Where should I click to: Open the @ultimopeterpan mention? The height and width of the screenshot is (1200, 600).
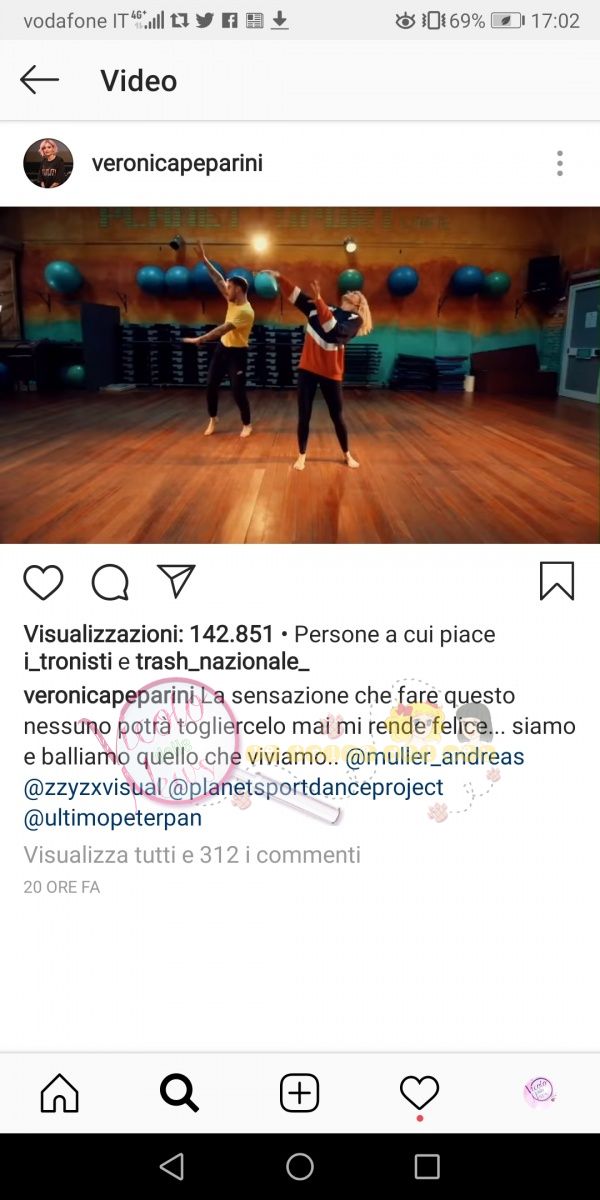click(113, 819)
